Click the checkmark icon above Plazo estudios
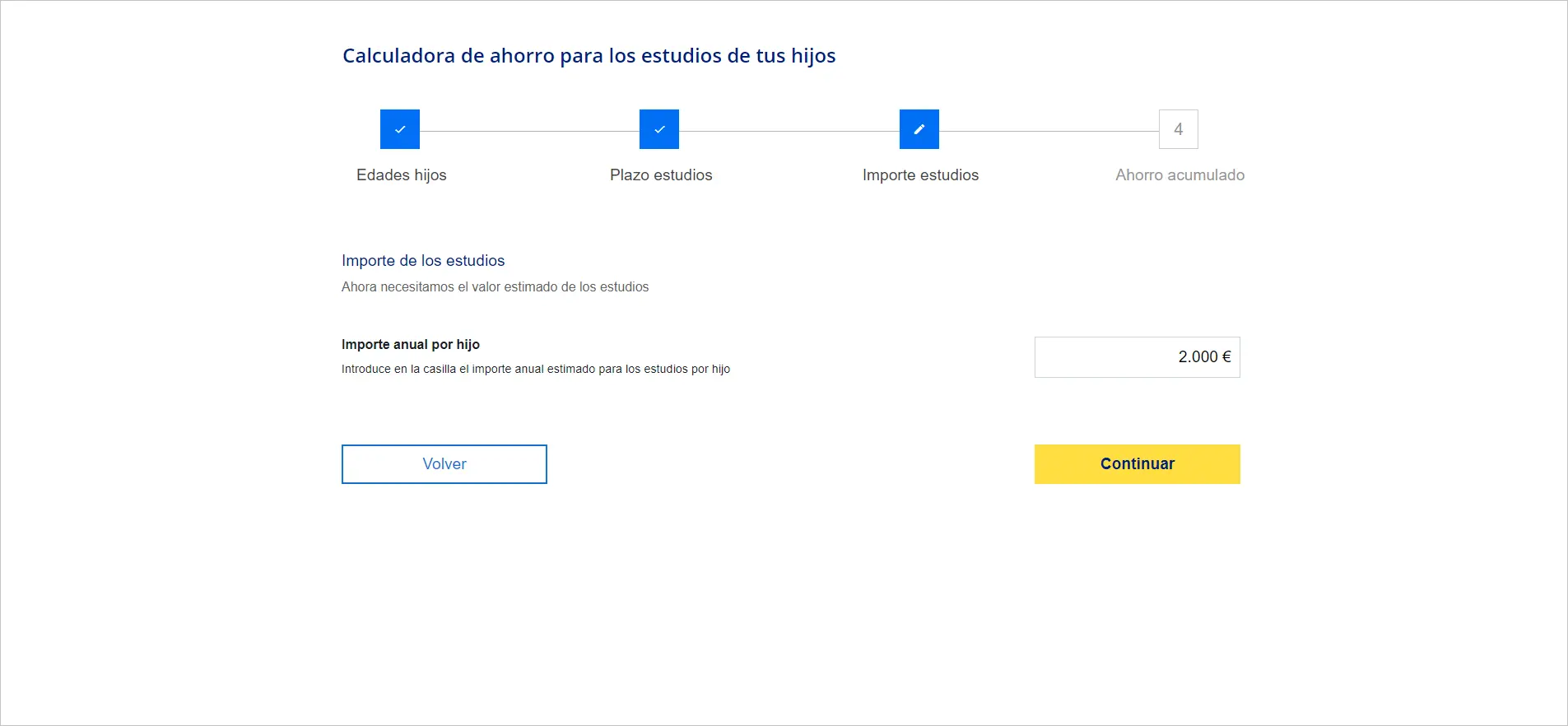This screenshot has width=1568, height=726. click(659, 129)
